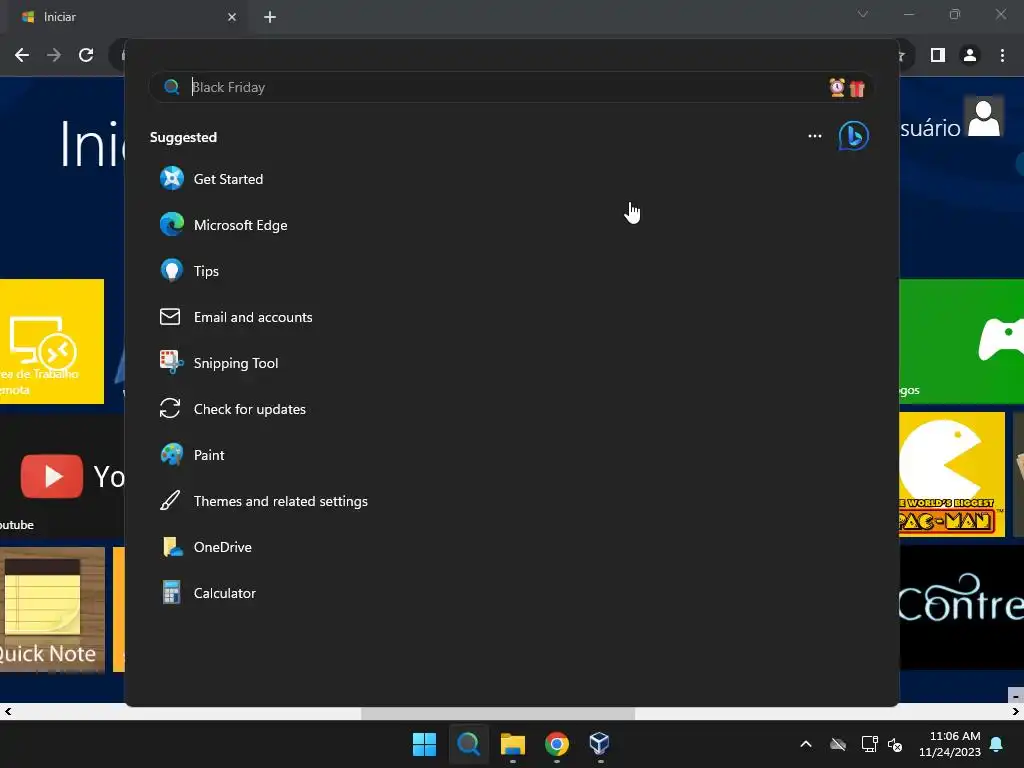This screenshot has width=1024, height=768.
Task: Click the OneDrive cloud tray icon
Action: tap(838, 744)
